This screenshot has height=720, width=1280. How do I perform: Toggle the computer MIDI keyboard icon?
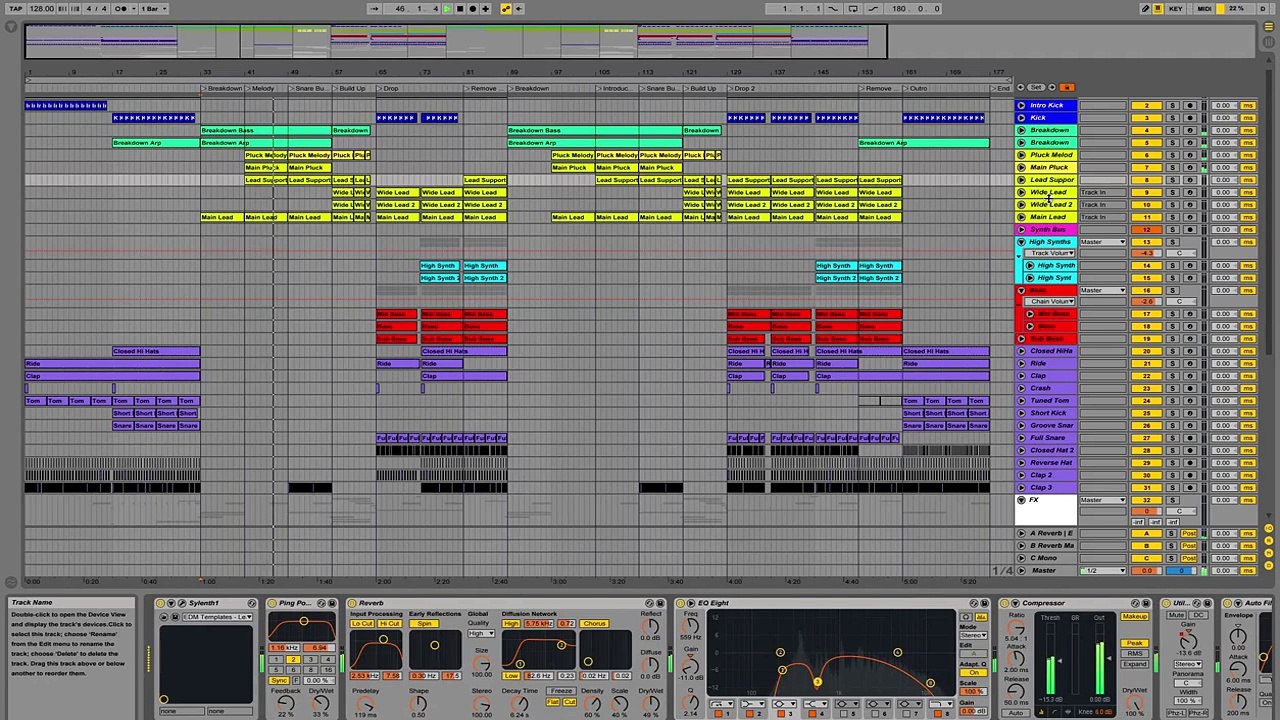point(1160,8)
